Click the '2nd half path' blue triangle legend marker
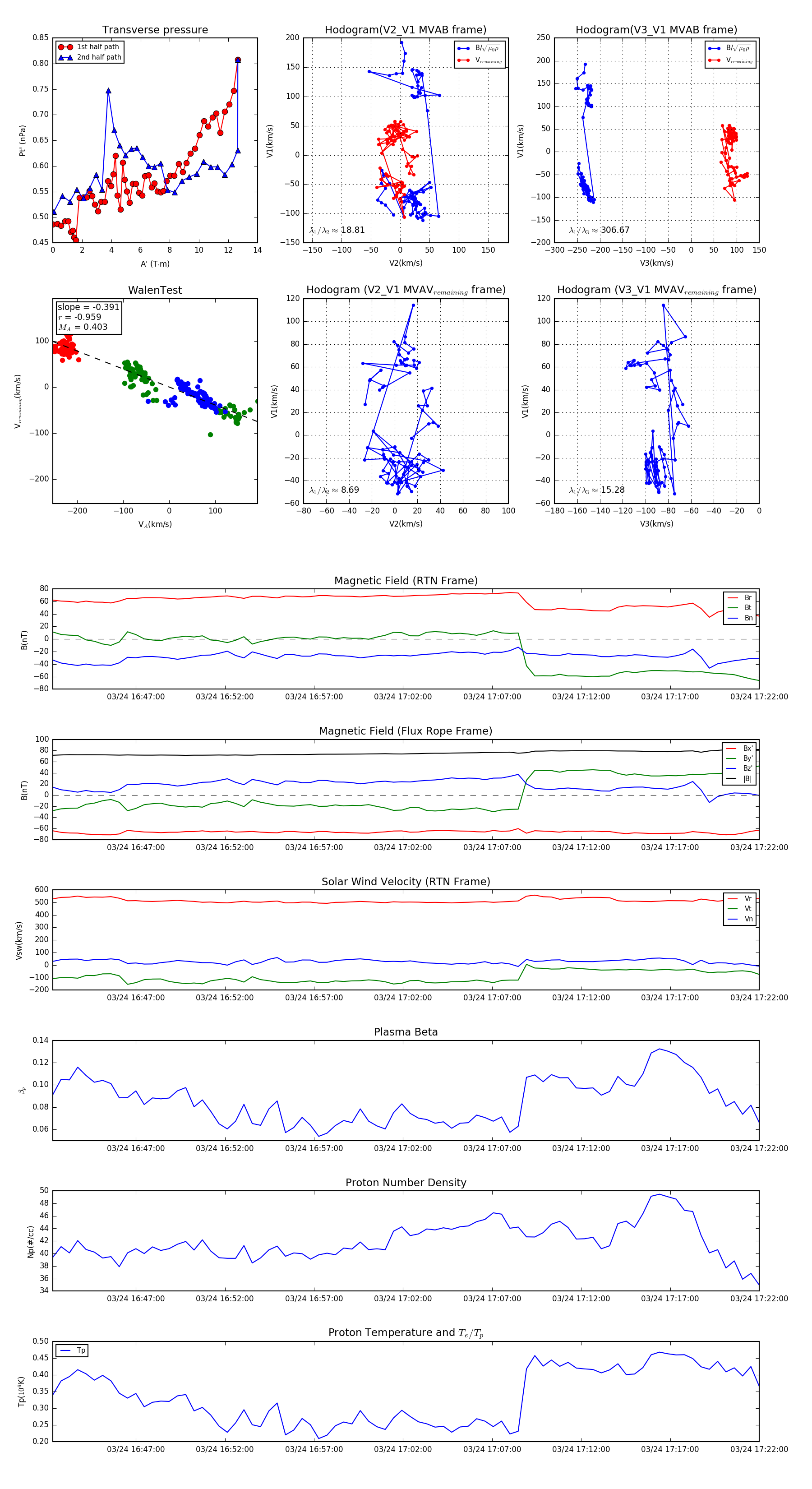The height and width of the screenshot is (1489, 812). tap(65, 57)
